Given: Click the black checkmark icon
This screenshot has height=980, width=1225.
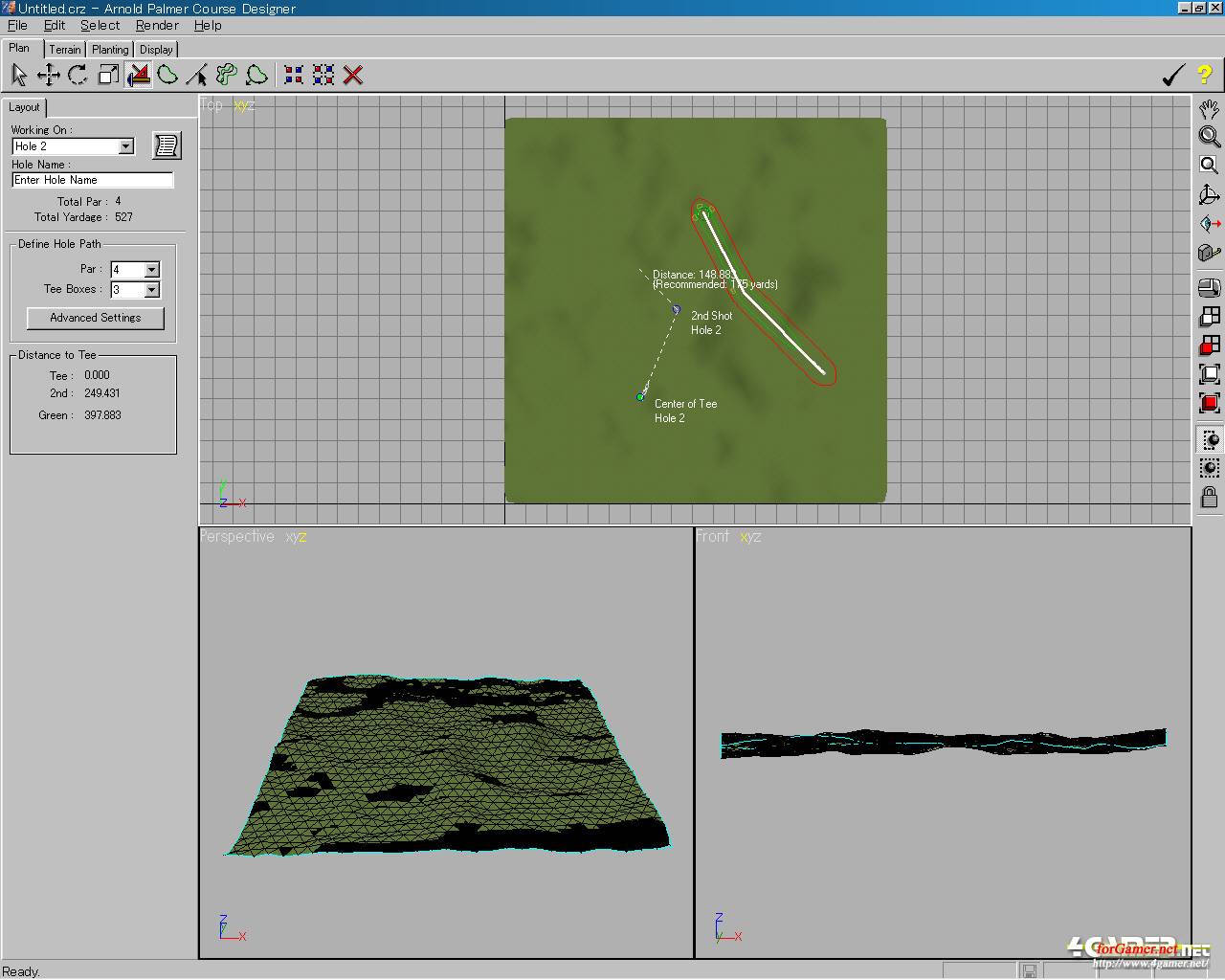Looking at the screenshot, I should [1173, 75].
